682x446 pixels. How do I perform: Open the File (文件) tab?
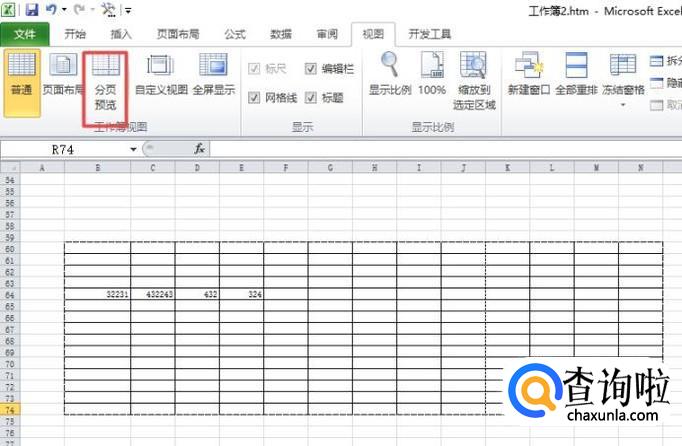25,34
